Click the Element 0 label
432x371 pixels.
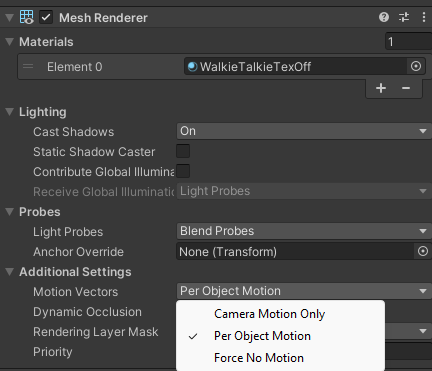(74, 67)
